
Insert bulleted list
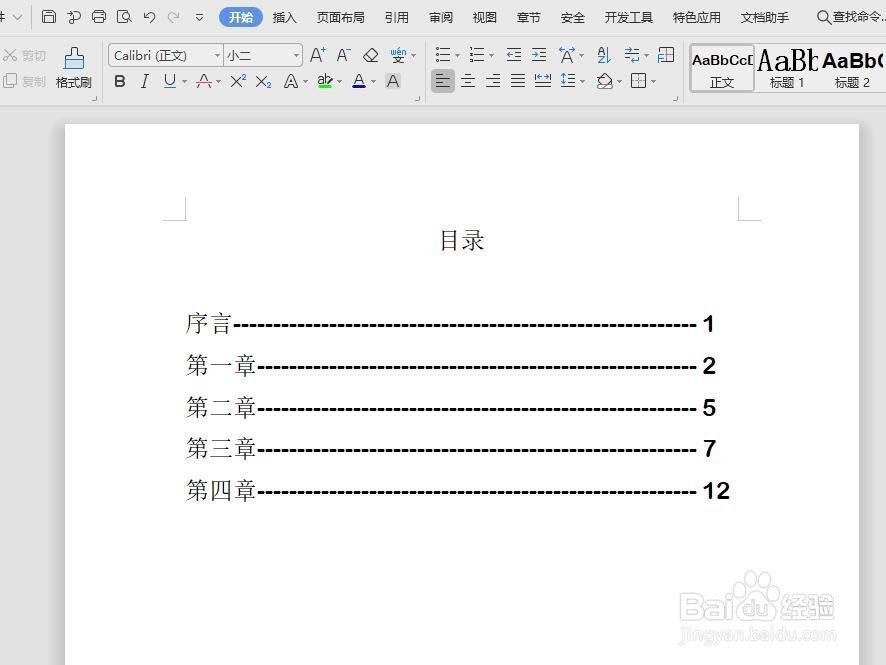click(x=443, y=55)
